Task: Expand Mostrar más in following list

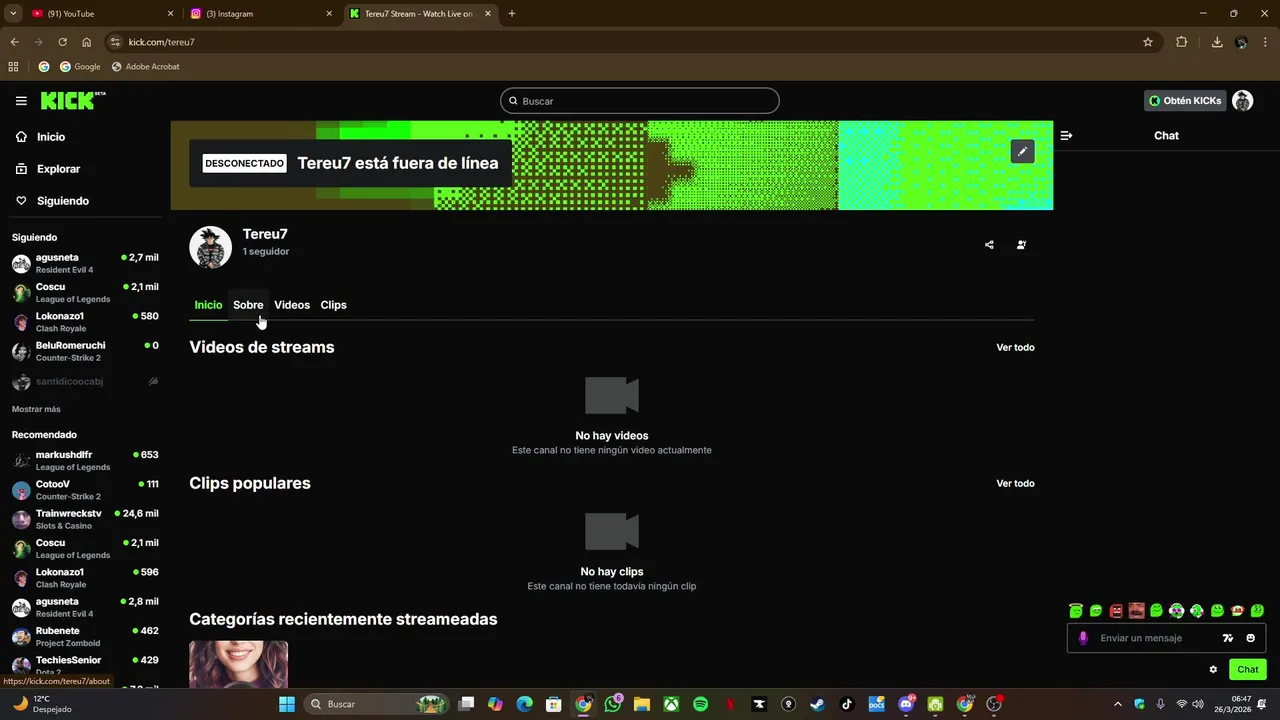Action: coord(36,409)
